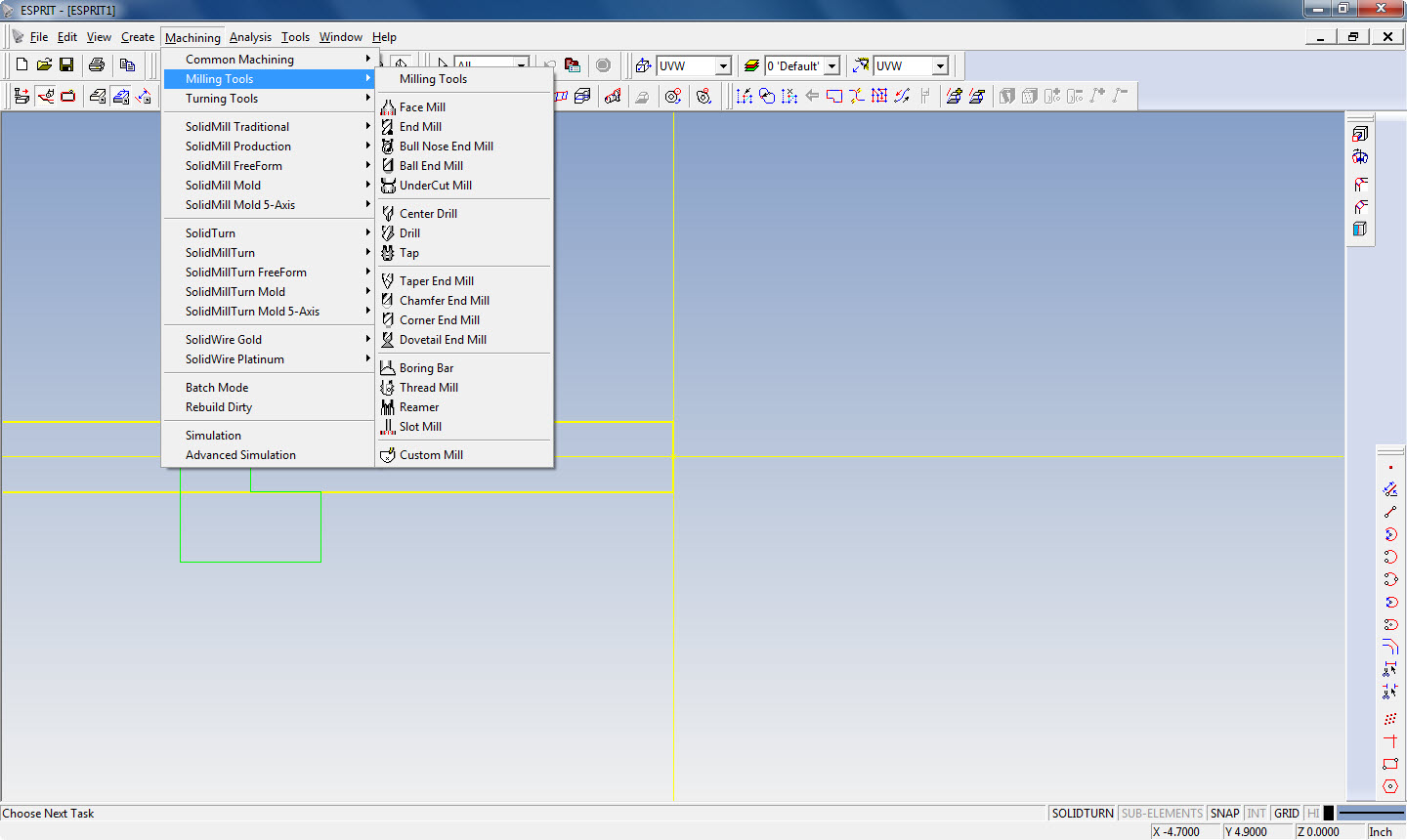This screenshot has width=1407, height=840.
Task: Click the Save floppy disk icon
Action: (x=66, y=65)
